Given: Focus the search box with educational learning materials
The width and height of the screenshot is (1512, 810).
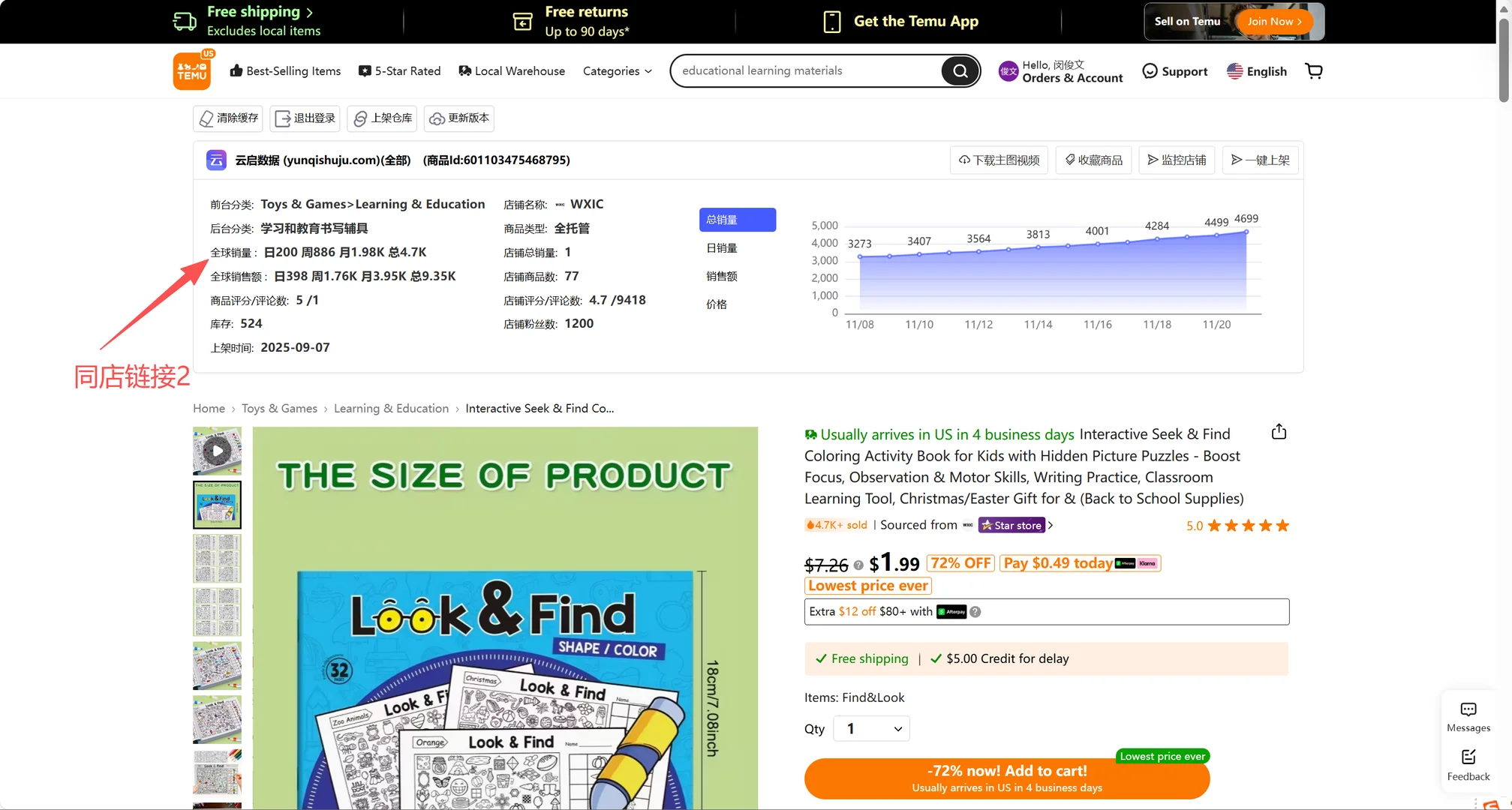Looking at the screenshot, I should point(807,71).
